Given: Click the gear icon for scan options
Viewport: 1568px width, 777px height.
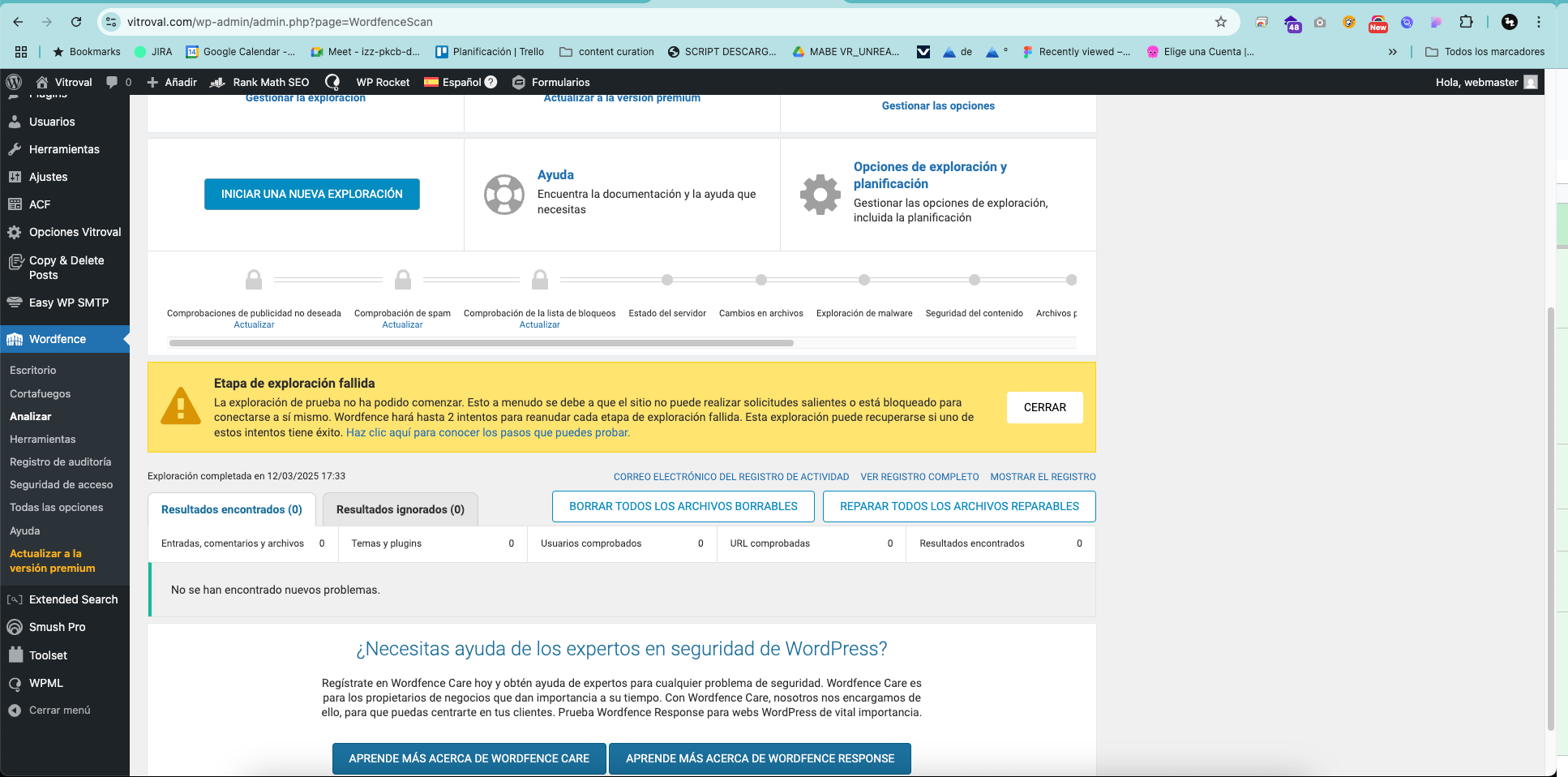Looking at the screenshot, I should (820, 195).
